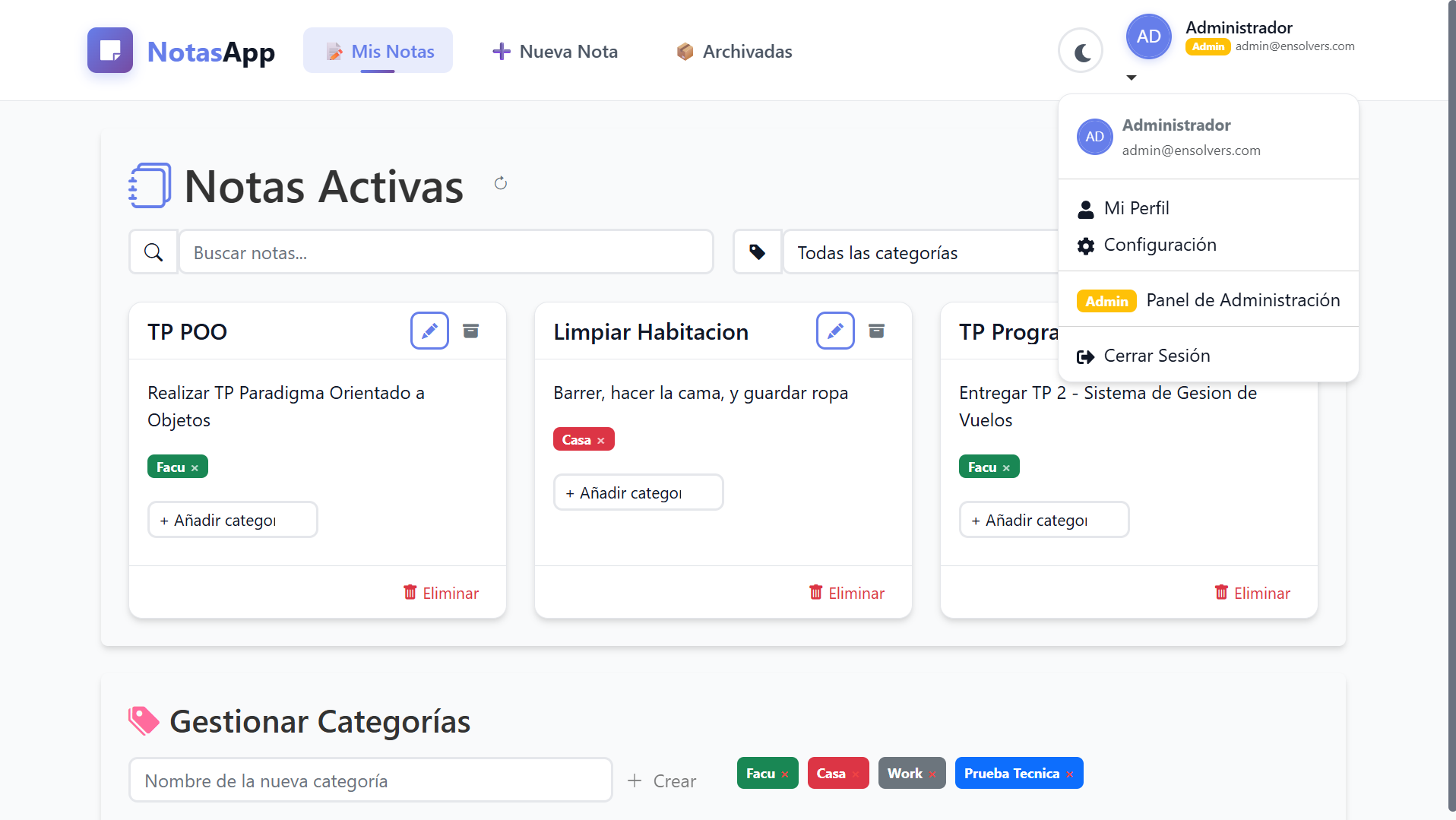Select Mi Perfil from user menu
Viewport: 1456px width, 820px height.
click(x=1136, y=208)
